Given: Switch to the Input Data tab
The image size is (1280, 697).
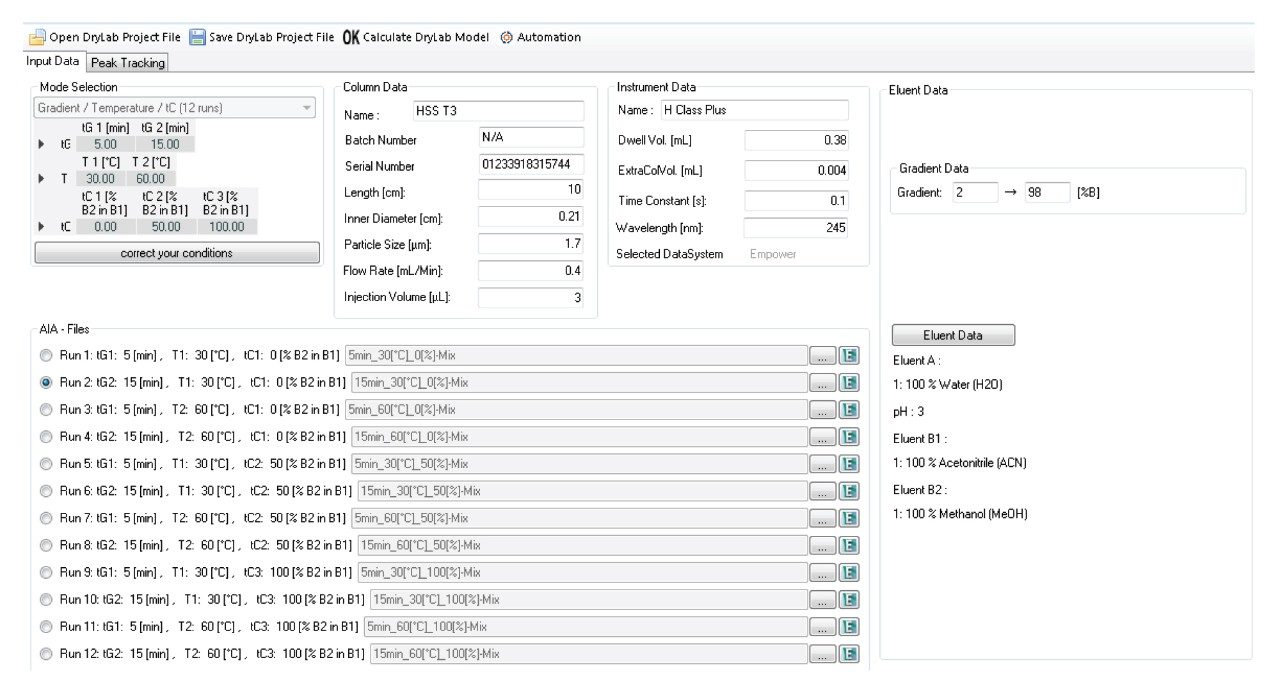Looking at the screenshot, I should (x=53, y=61).
